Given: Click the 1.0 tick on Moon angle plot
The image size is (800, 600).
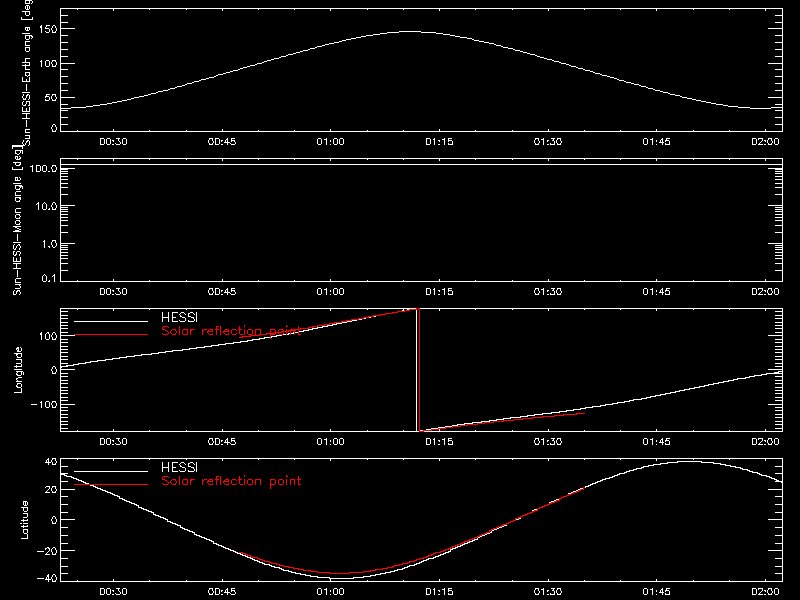Looking at the screenshot, I should (49, 244).
